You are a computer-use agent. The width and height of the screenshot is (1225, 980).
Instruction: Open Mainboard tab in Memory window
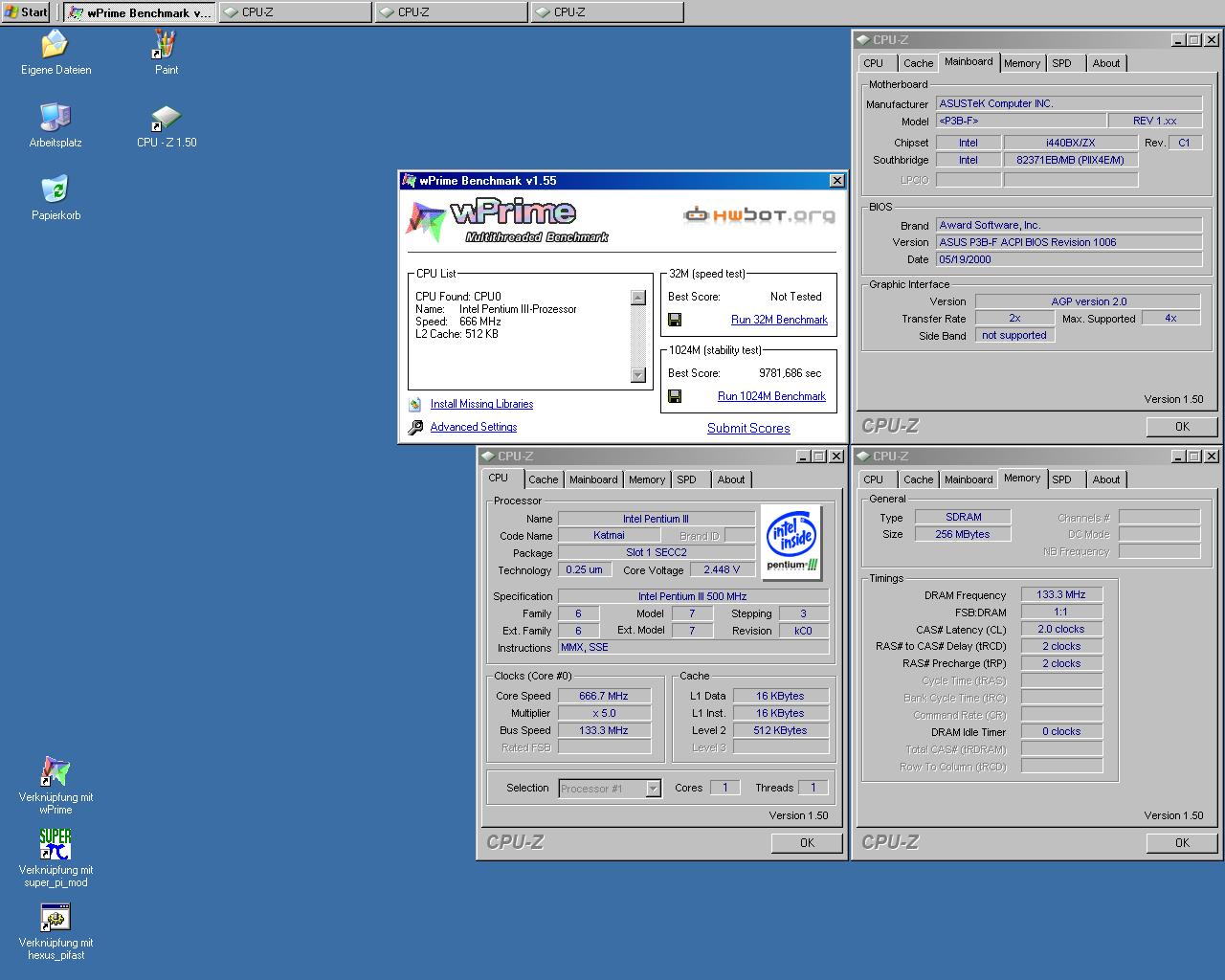tap(969, 480)
